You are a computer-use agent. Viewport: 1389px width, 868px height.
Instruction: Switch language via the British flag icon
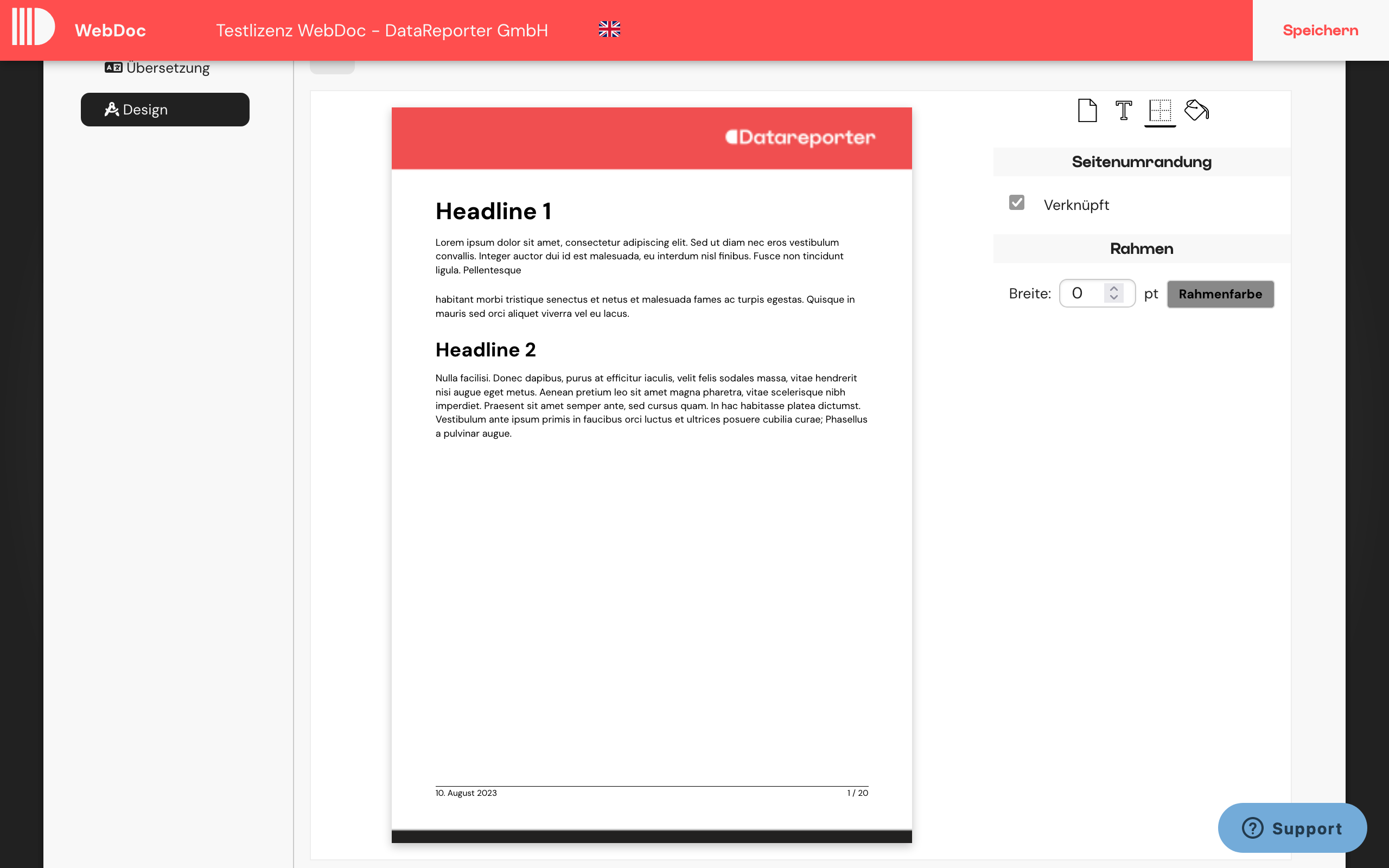pyautogui.click(x=609, y=29)
